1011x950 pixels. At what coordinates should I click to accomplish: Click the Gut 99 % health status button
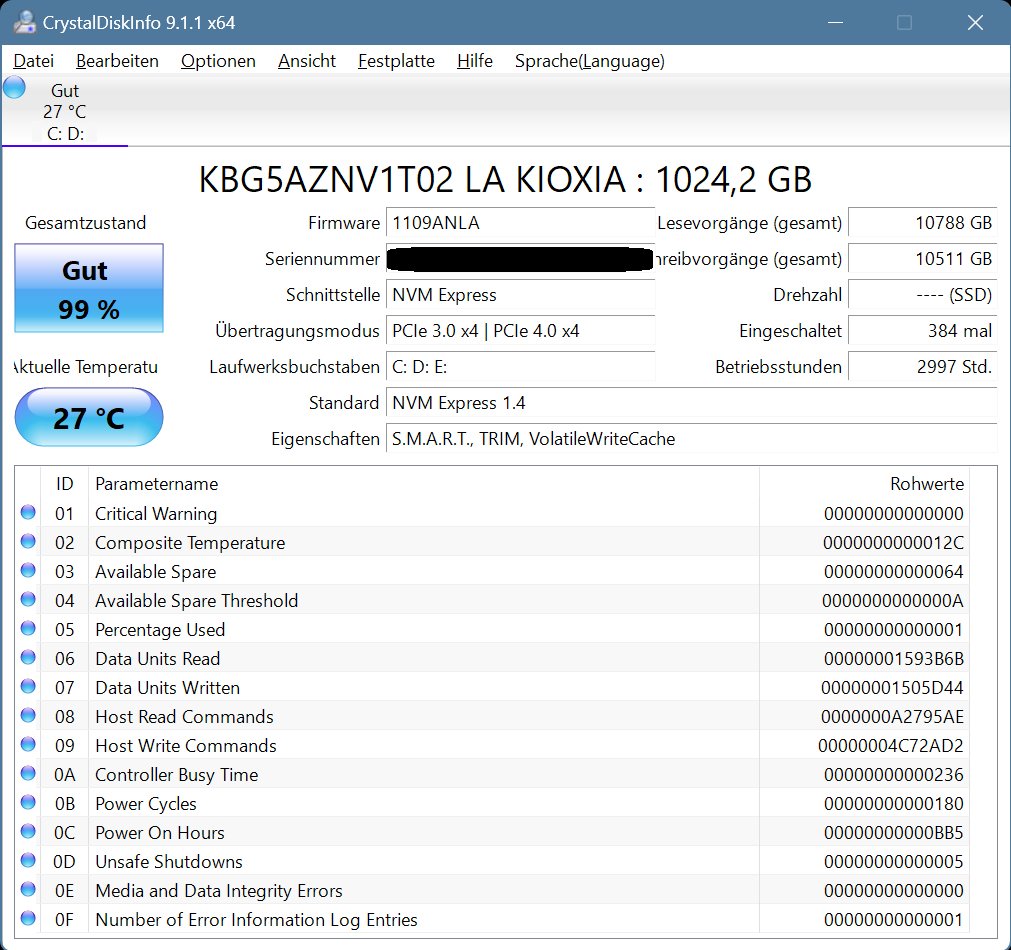(88, 288)
